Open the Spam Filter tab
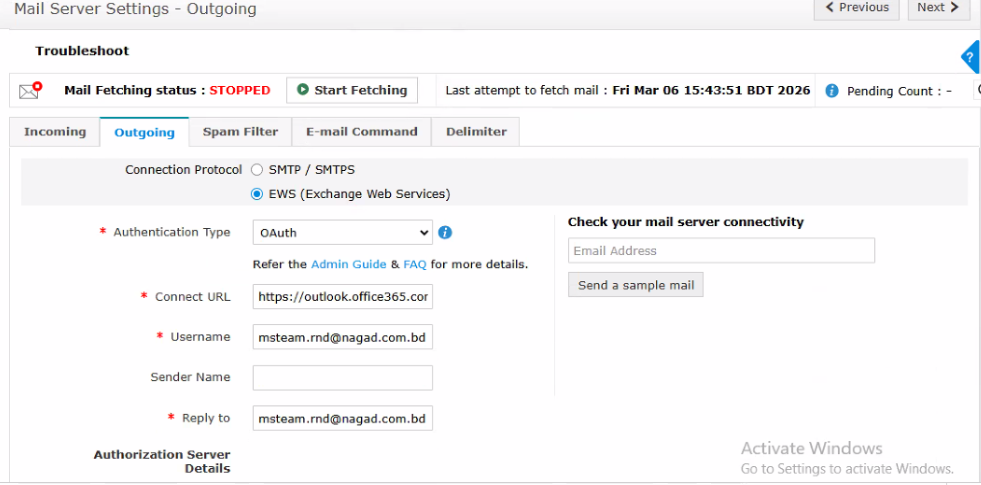 tap(240, 132)
